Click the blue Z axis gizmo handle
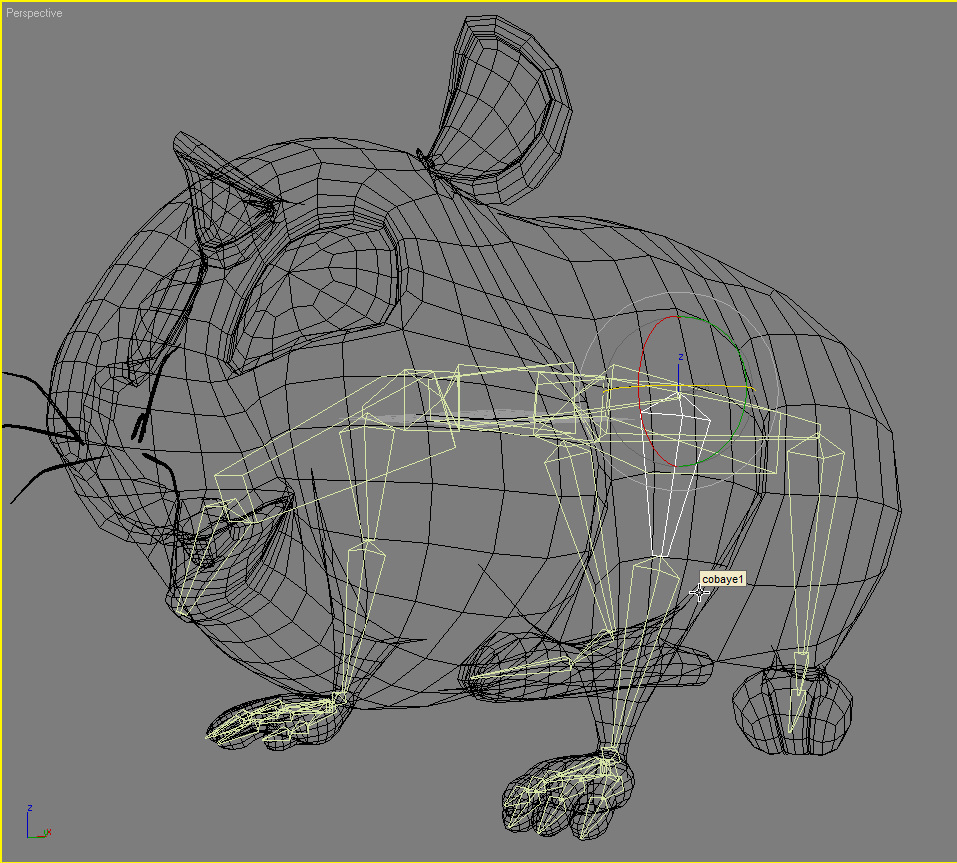This screenshot has height=863, width=957. 679,373
